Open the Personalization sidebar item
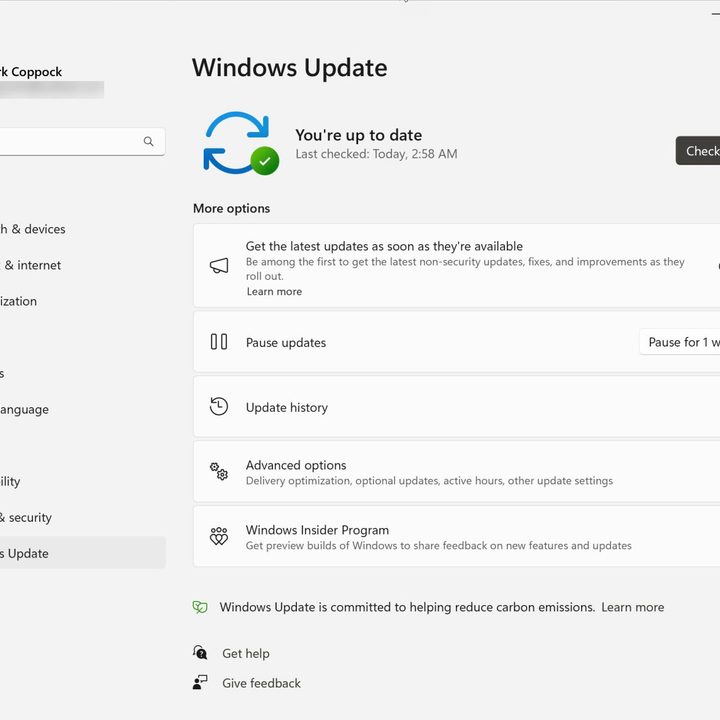The width and height of the screenshot is (720, 720). point(83,301)
